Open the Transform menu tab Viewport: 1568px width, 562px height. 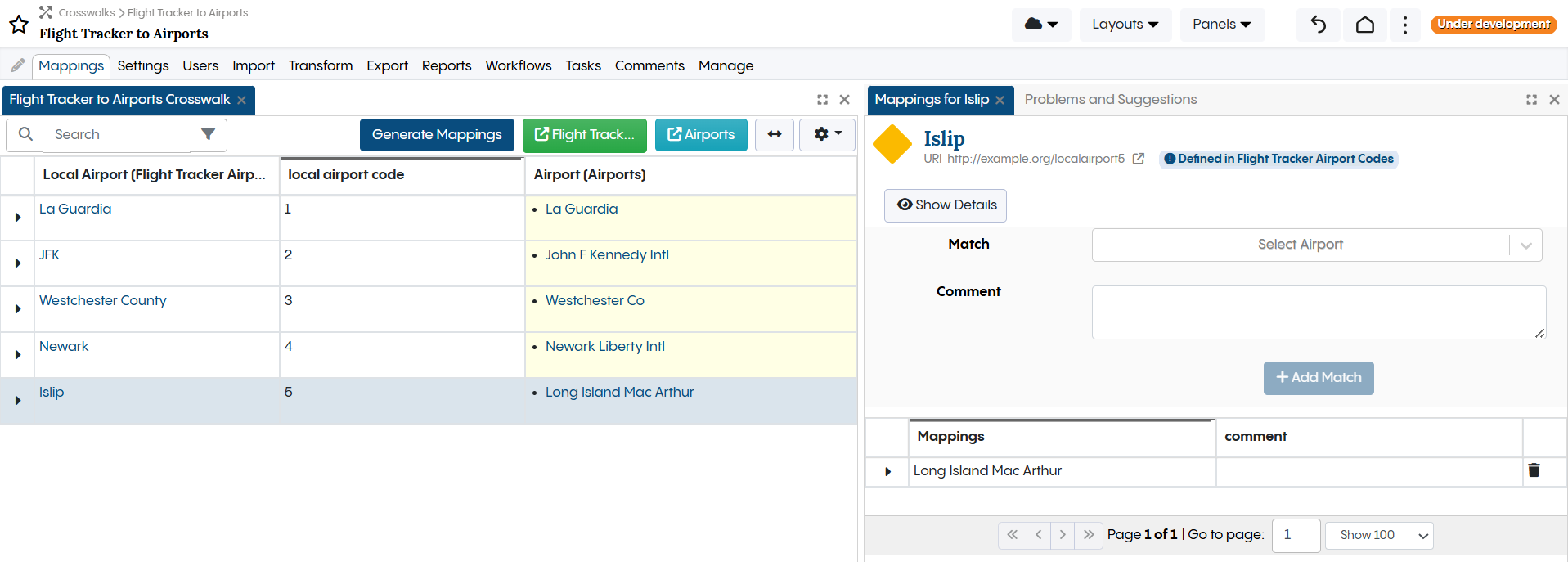(x=320, y=65)
